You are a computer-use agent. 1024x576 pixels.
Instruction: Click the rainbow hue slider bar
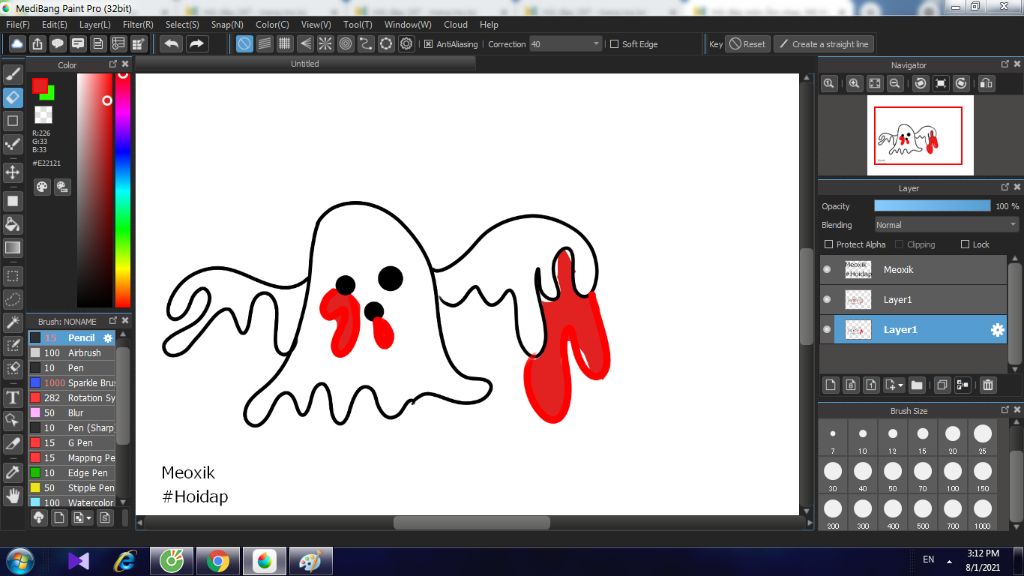click(123, 190)
